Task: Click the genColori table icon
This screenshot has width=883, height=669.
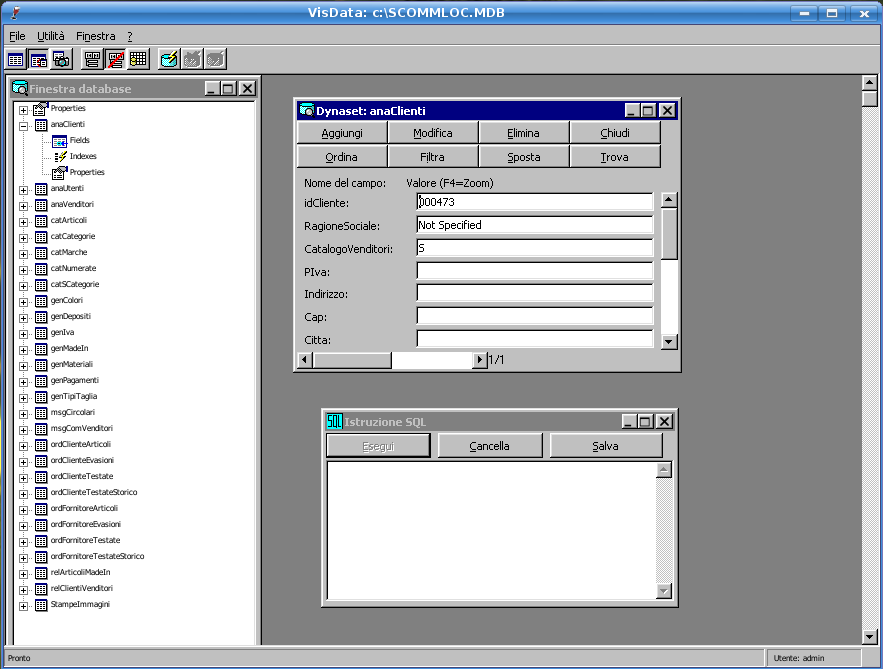Action: (x=41, y=301)
